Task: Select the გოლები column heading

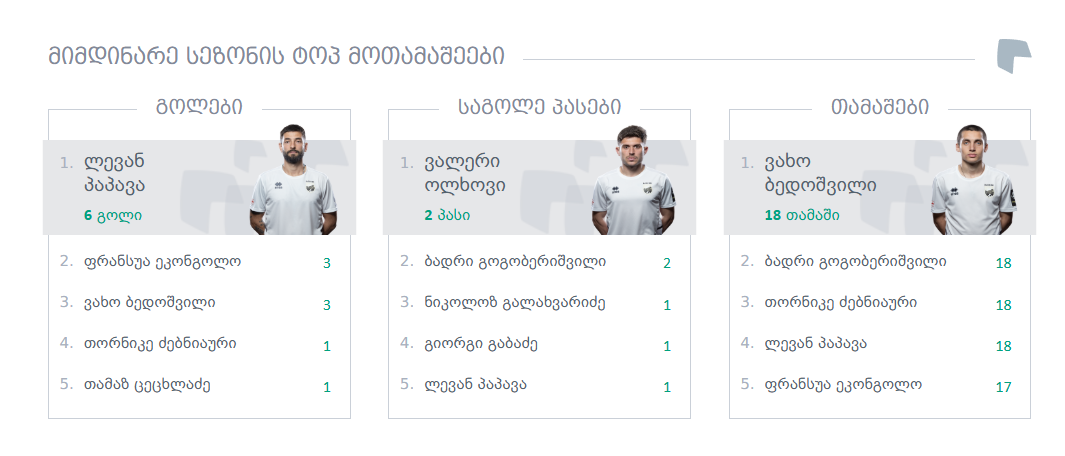Action: click(199, 107)
